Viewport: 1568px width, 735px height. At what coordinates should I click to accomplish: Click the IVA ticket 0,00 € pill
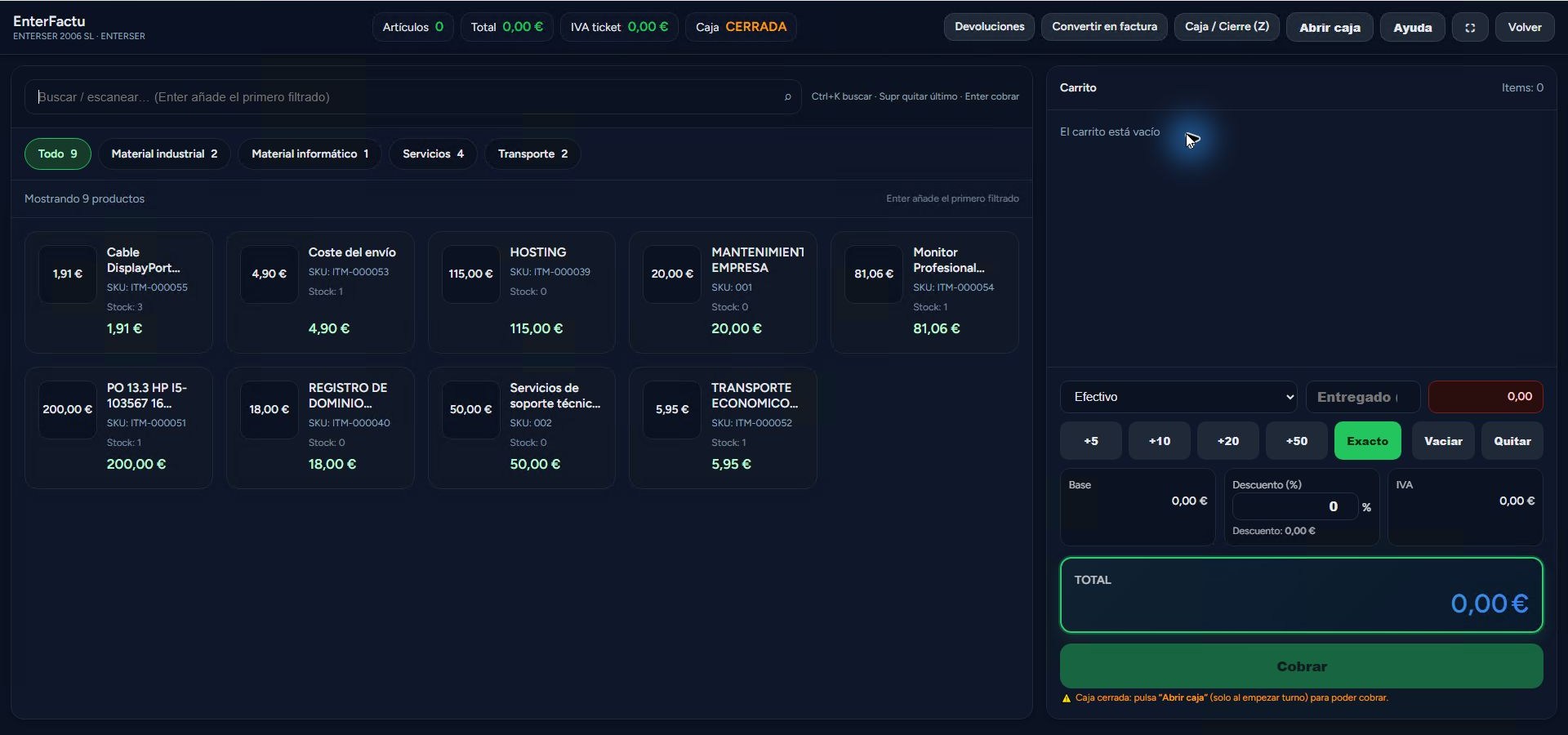tap(619, 27)
